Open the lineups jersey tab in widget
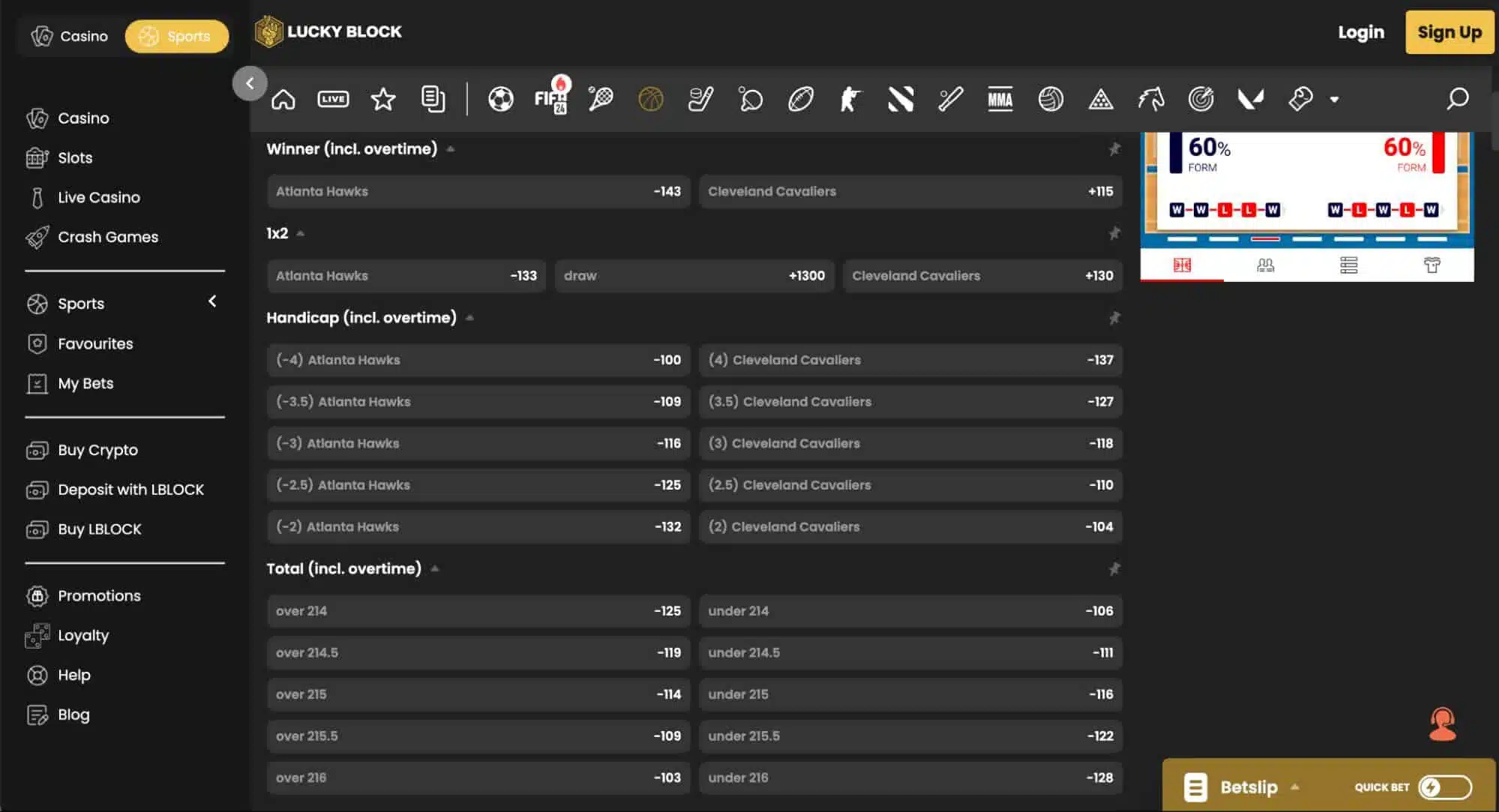1499x812 pixels. (1432, 265)
